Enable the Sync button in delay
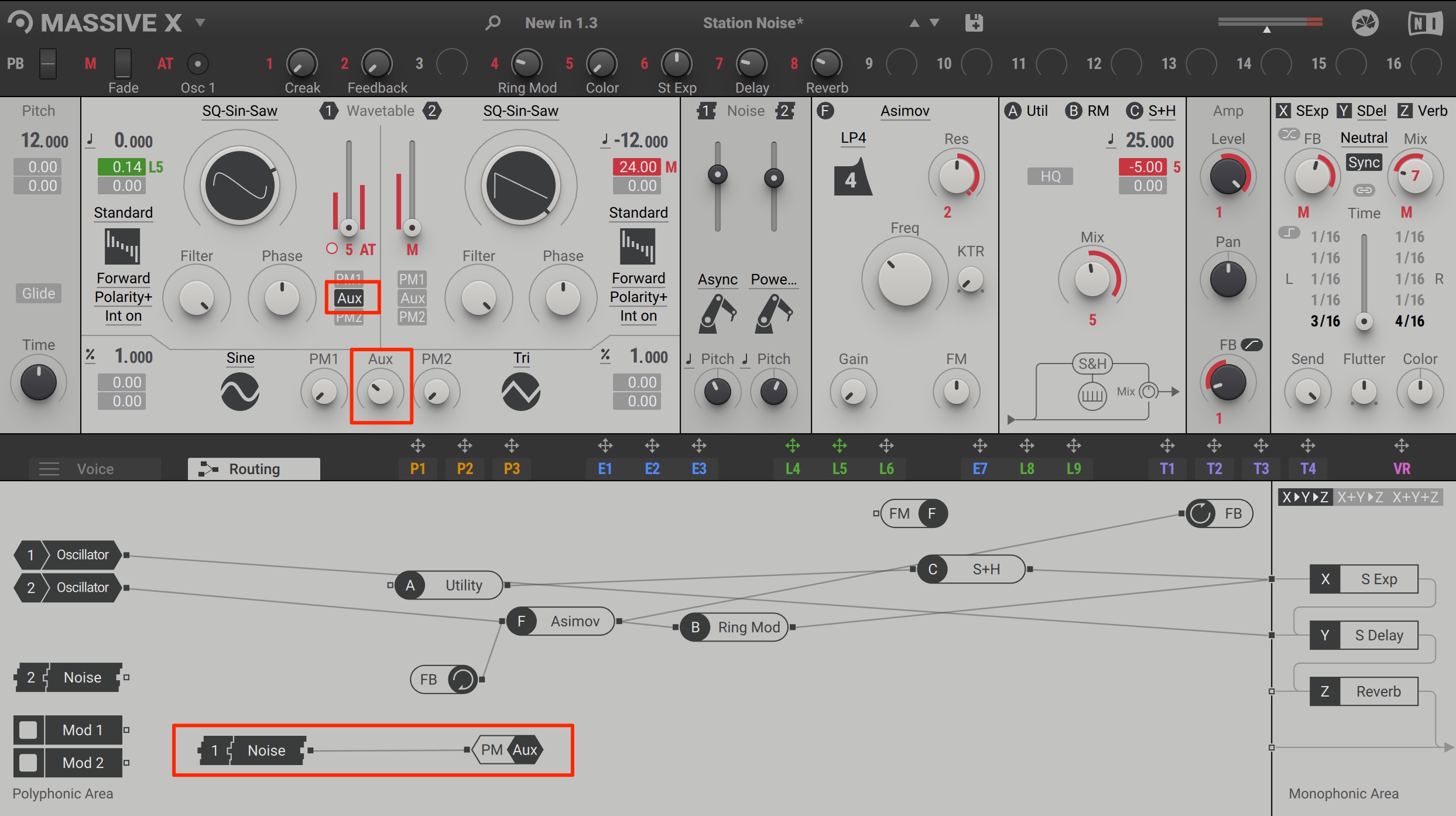 [1363, 163]
